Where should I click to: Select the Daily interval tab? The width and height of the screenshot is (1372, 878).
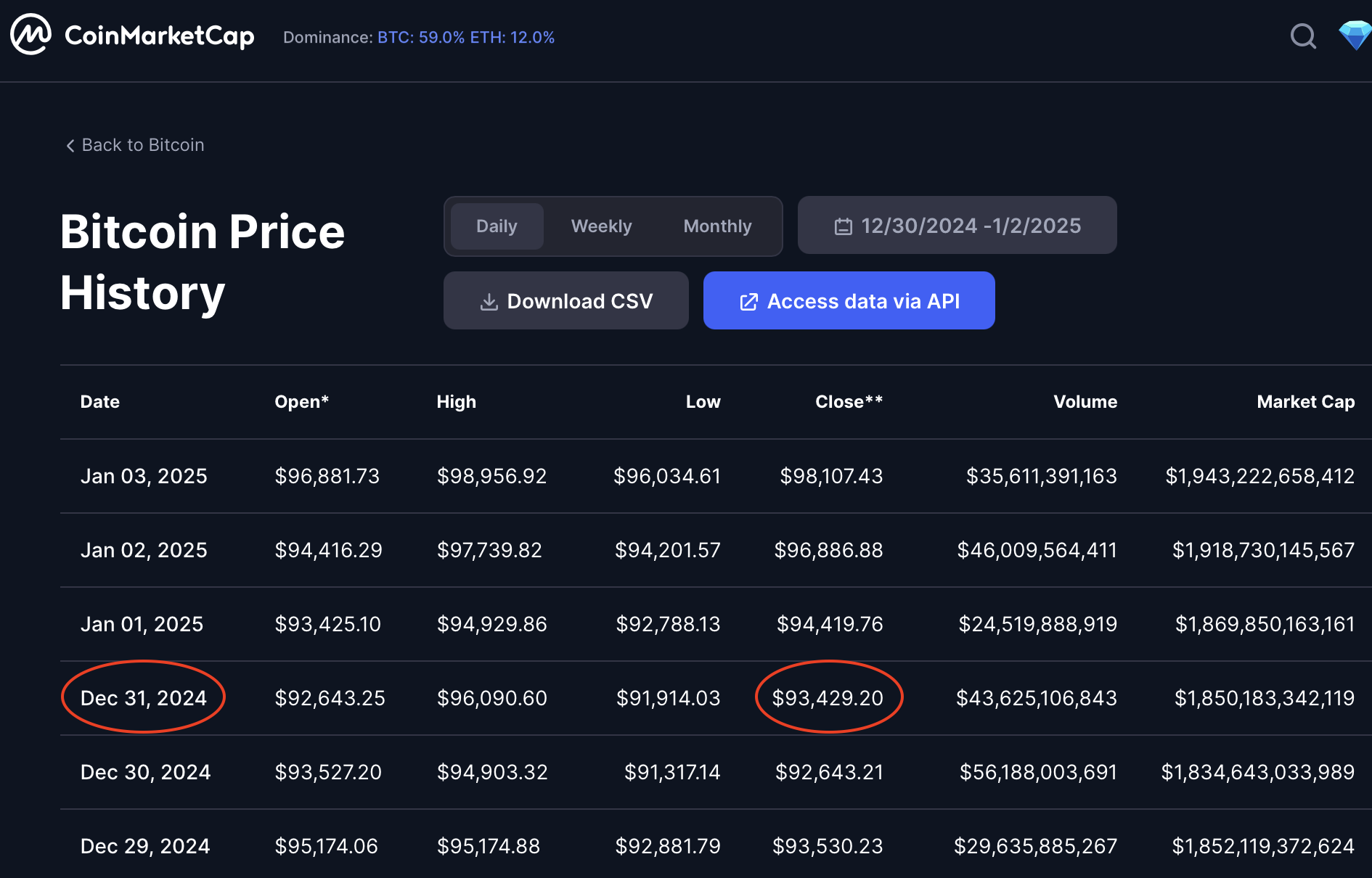pos(497,226)
